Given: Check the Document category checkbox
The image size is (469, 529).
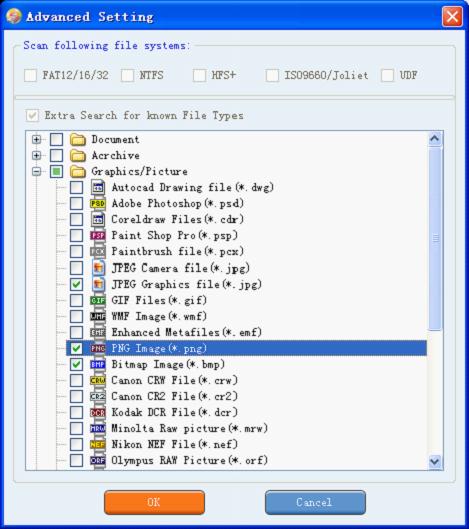Looking at the screenshot, I should point(56,139).
